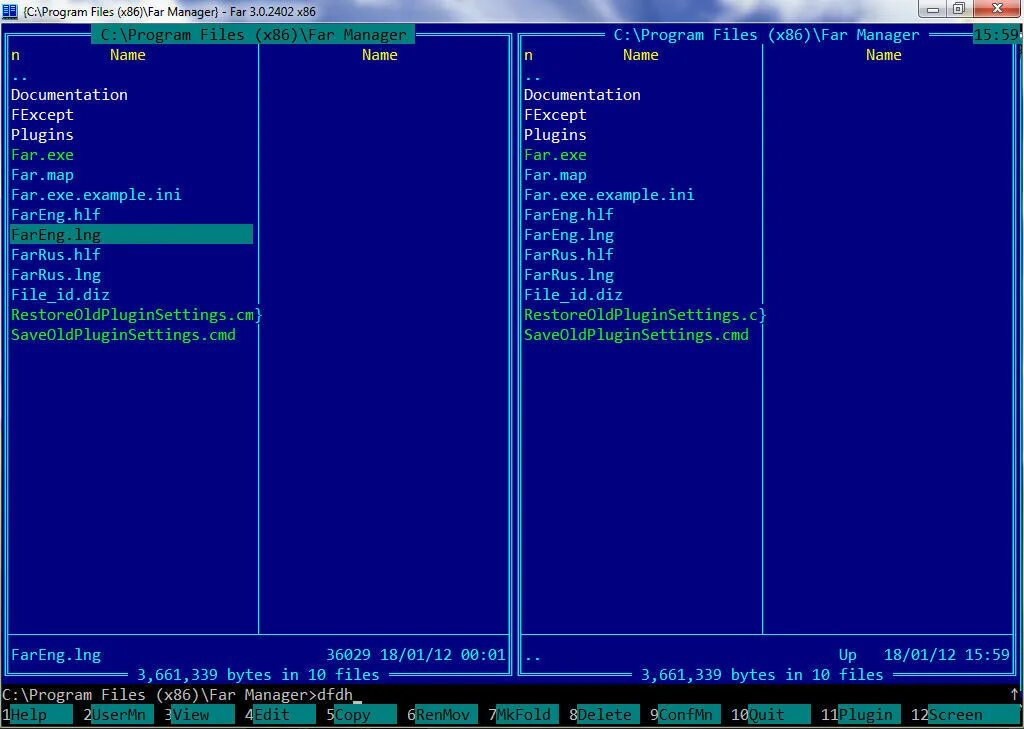Viewport: 1024px width, 729px height.
Task: Click the 5 Copy key bar button
Action: (361, 715)
